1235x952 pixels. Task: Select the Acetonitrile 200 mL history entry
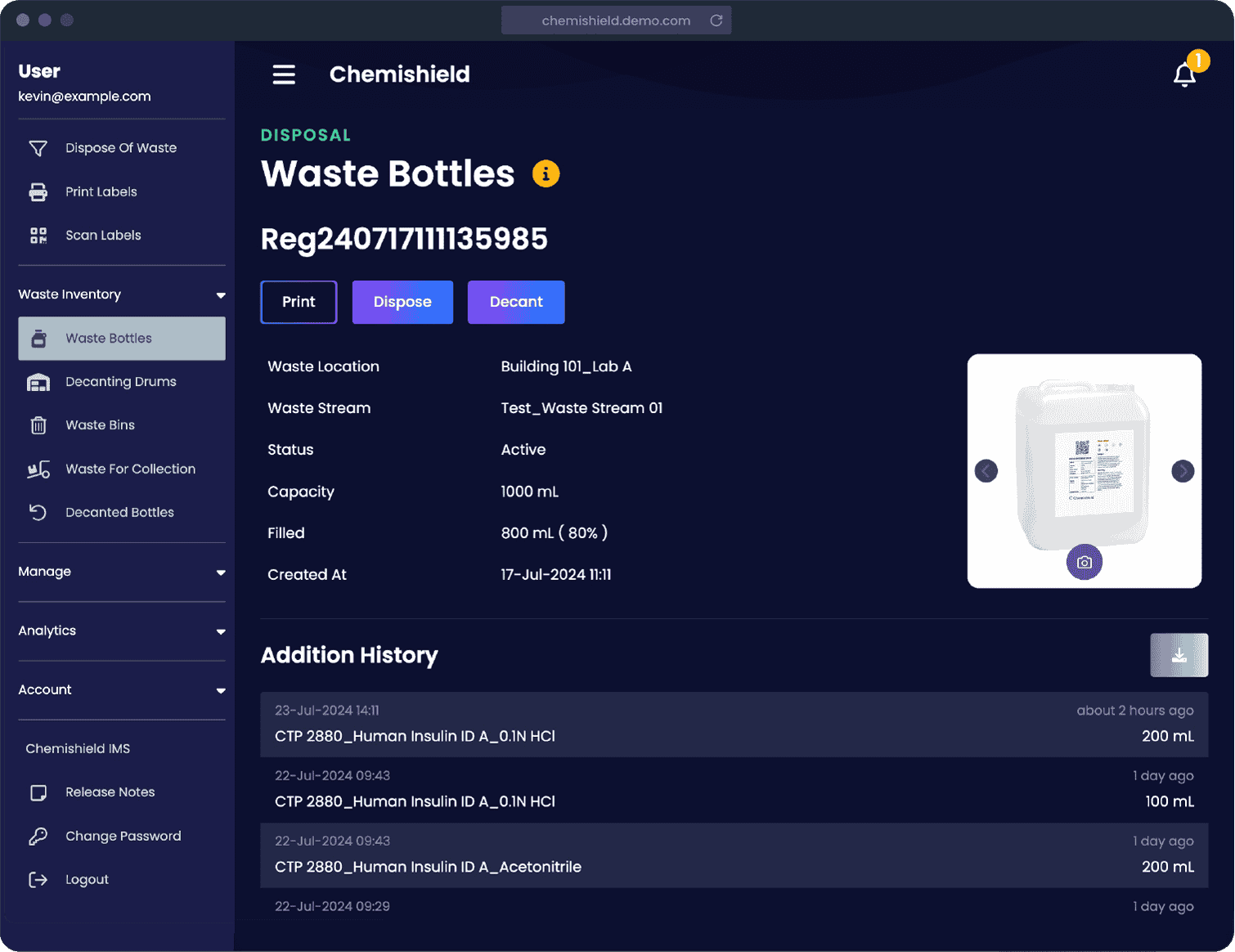click(x=734, y=855)
